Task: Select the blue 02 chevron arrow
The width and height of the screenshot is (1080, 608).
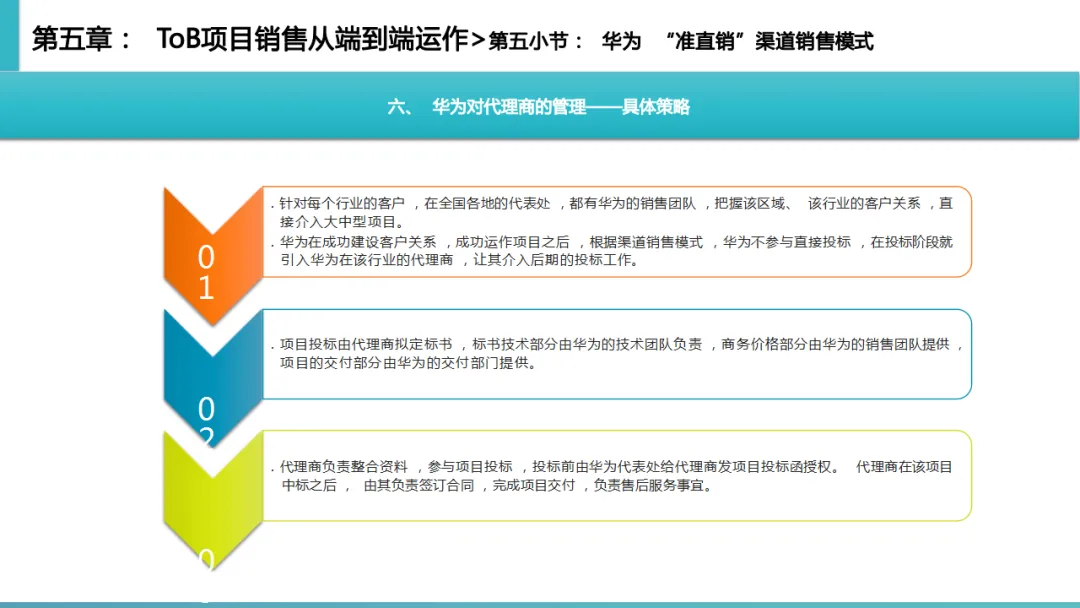Action: tap(213, 377)
